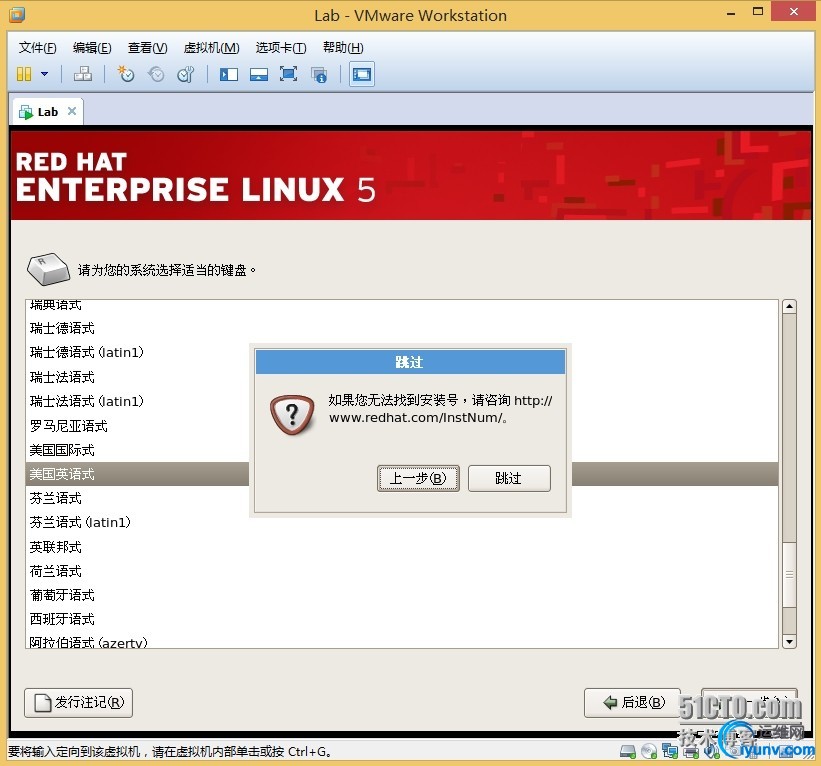The image size is (821, 766).
Task: Click the pause virtual machine toolbar icon
Action: point(24,74)
